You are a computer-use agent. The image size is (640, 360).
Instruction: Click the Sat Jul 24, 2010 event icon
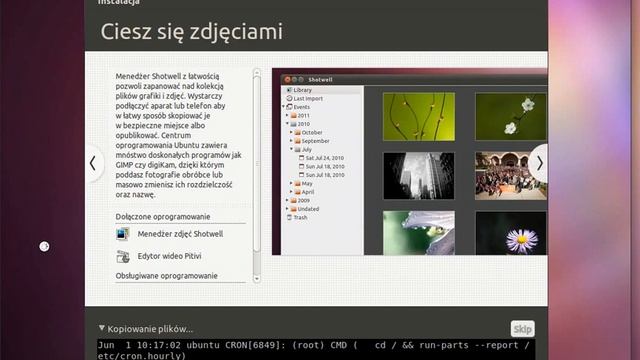point(302,158)
